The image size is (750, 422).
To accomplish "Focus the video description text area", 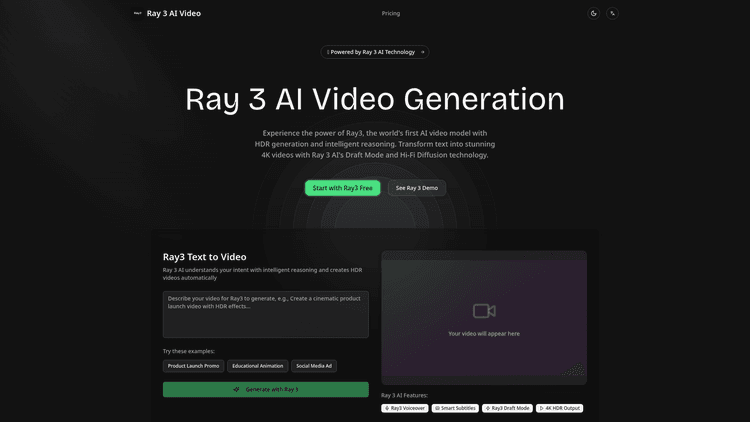I will point(265,314).
